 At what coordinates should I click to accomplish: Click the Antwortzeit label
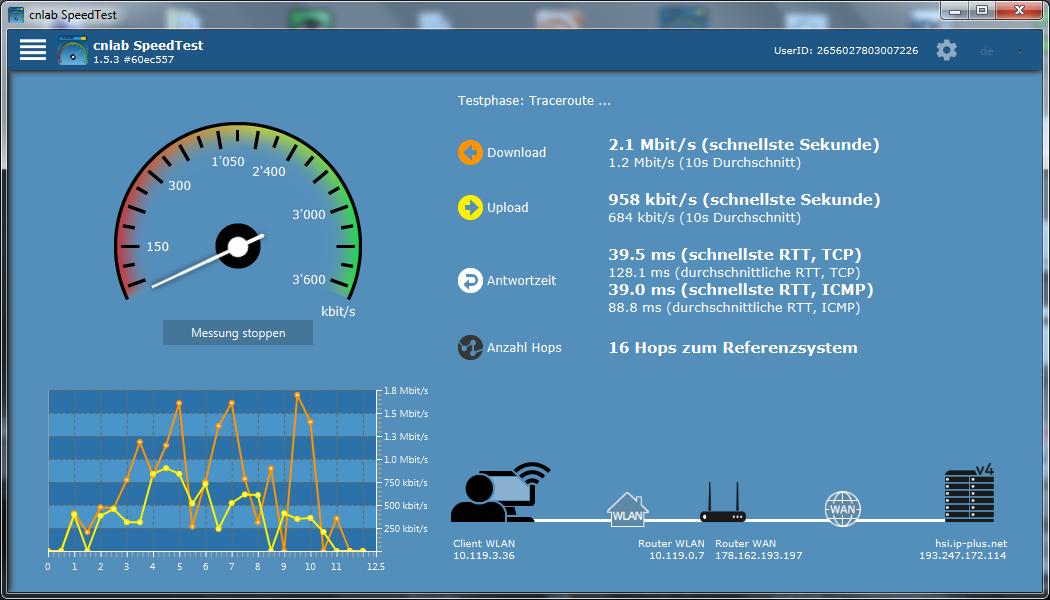[x=522, y=281]
